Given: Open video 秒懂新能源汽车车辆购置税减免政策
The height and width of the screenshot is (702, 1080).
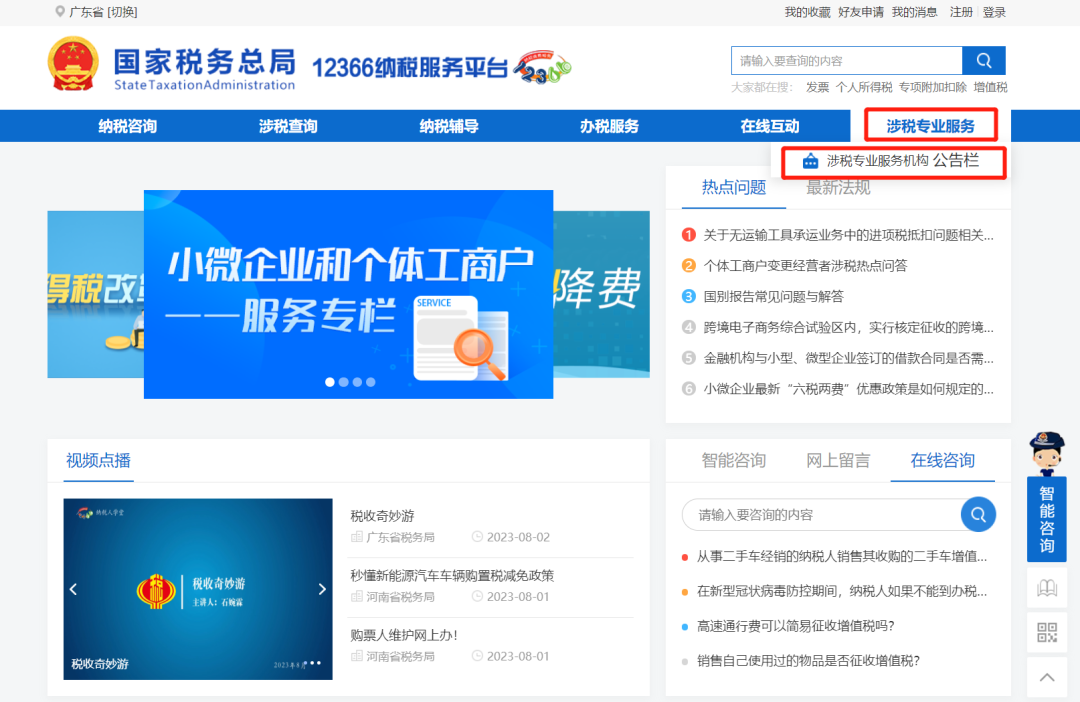Looking at the screenshot, I should pos(452,575).
